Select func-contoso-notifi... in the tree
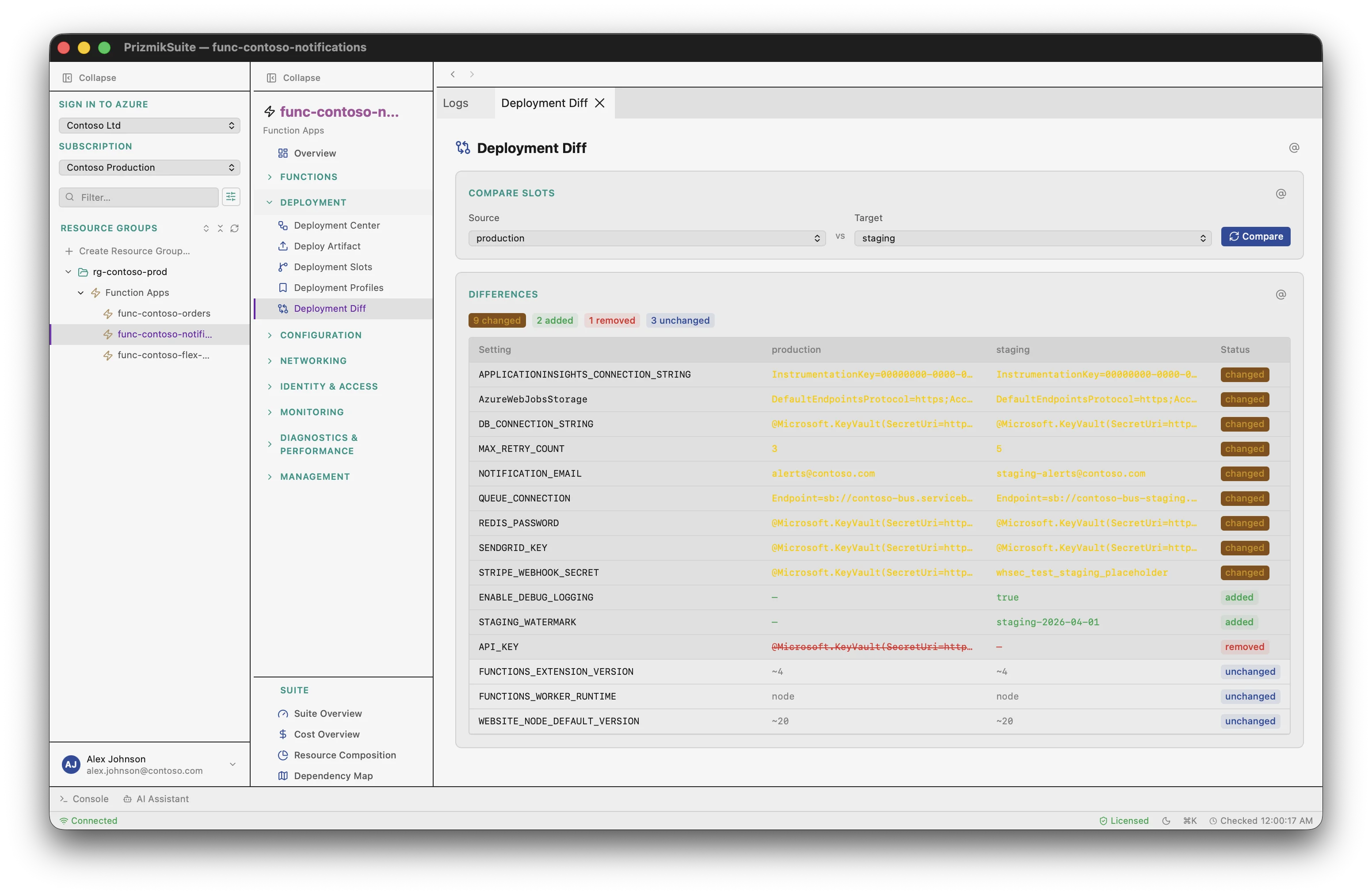This screenshot has height=895, width=1372. click(150, 334)
